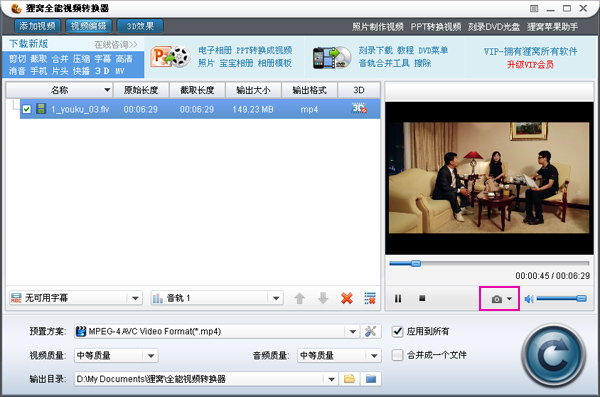Click the 相册模板 link

coord(274,63)
